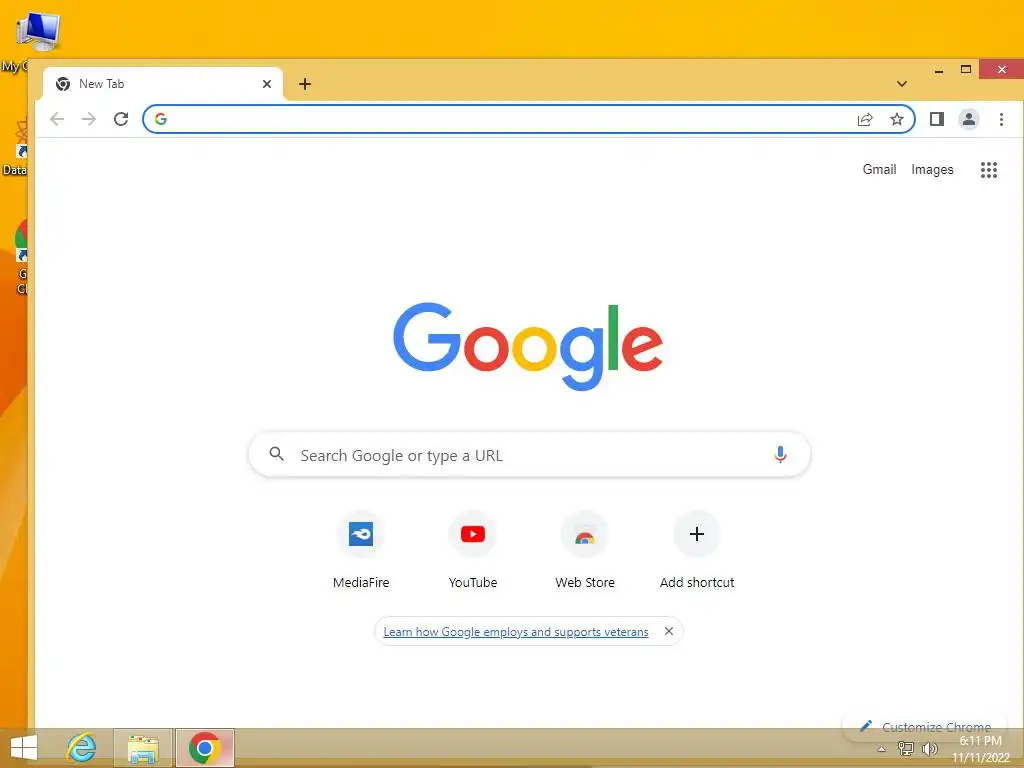Click Customize Chrome button
Image resolution: width=1024 pixels, height=768 pixels.
point(925,726)
